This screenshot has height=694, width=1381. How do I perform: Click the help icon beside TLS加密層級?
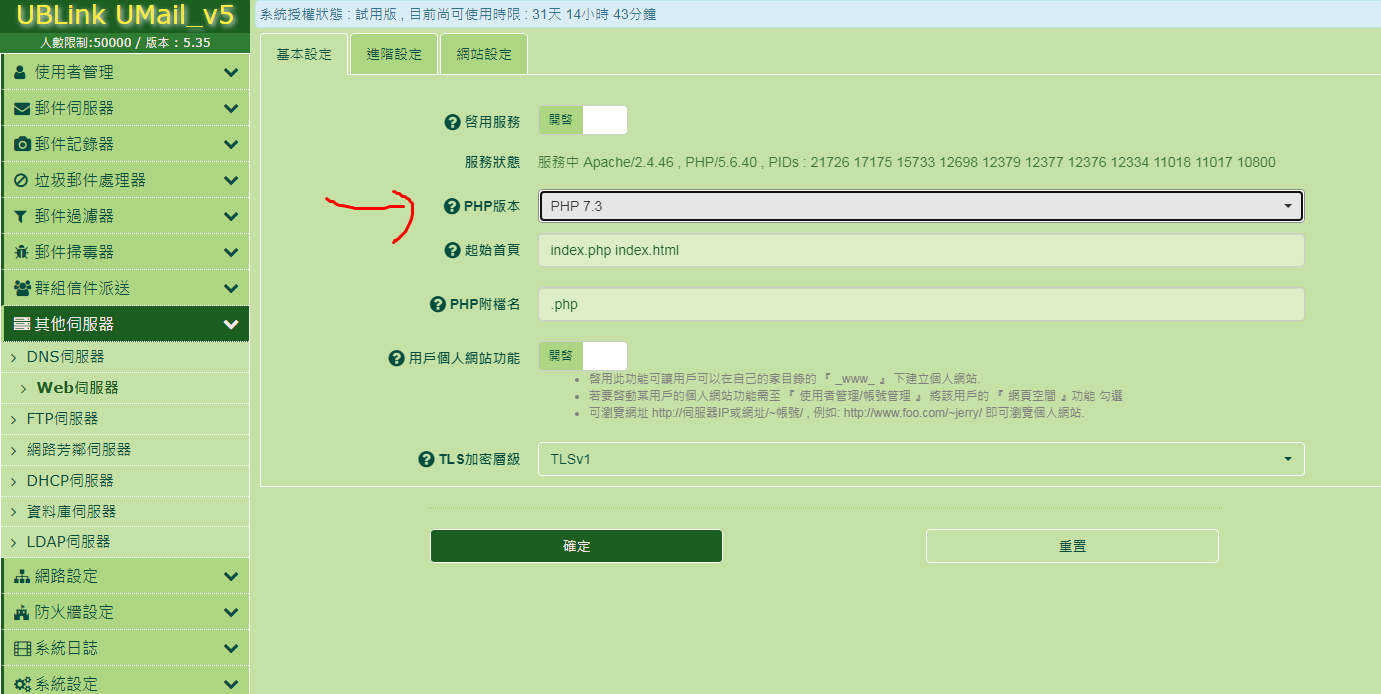click(425, 460)
